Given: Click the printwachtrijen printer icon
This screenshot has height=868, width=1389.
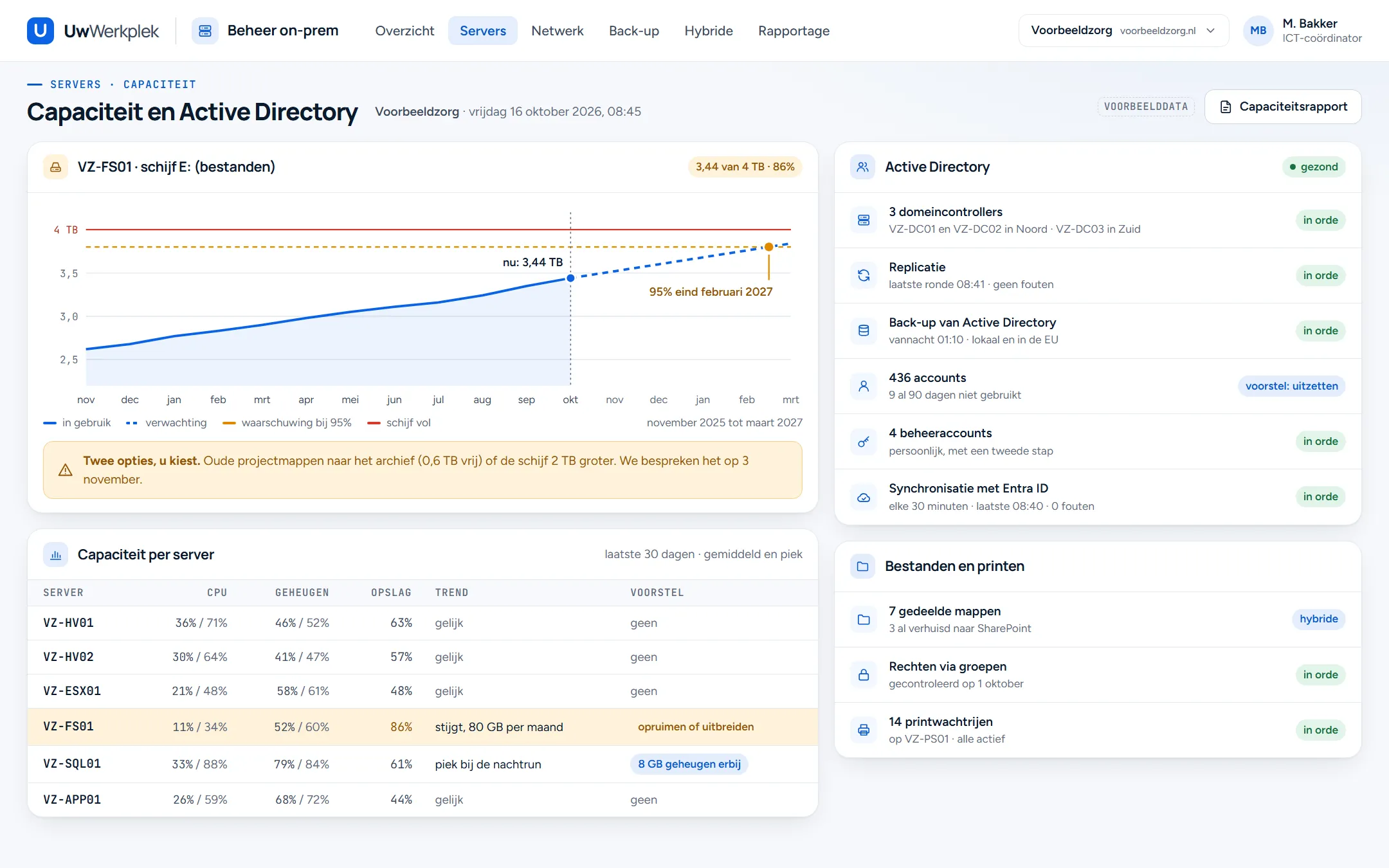Looking at the screenshot, I should tap(864, 730).
